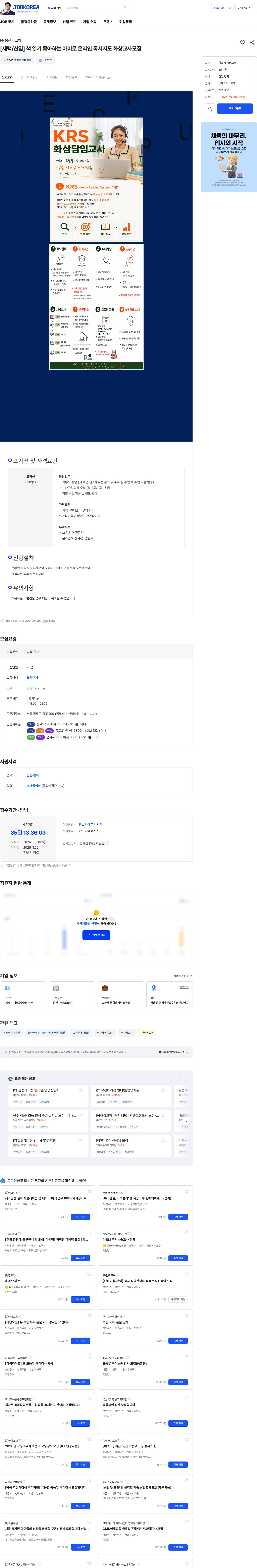
Task: Star the KT 유선대리점 인터넷/영업상담사 posting
Action: pos(81,1090)
